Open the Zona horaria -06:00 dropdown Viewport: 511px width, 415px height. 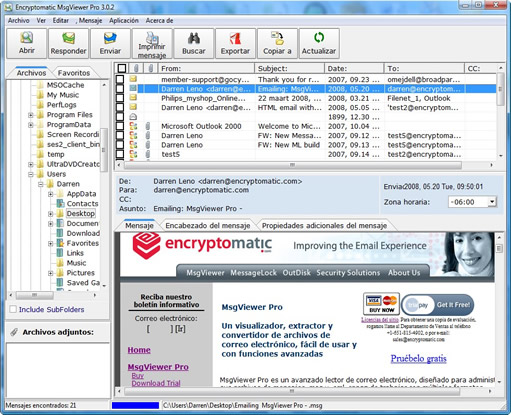click(x=492, y=202)
